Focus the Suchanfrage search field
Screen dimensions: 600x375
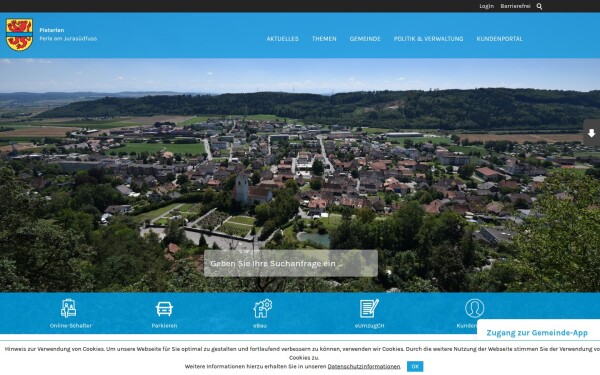tap(291, 263)
